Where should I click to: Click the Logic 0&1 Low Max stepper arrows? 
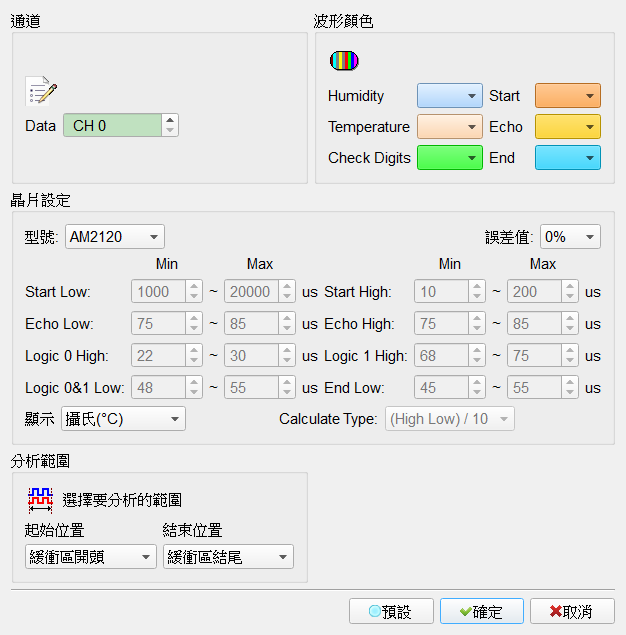(287, 387)
